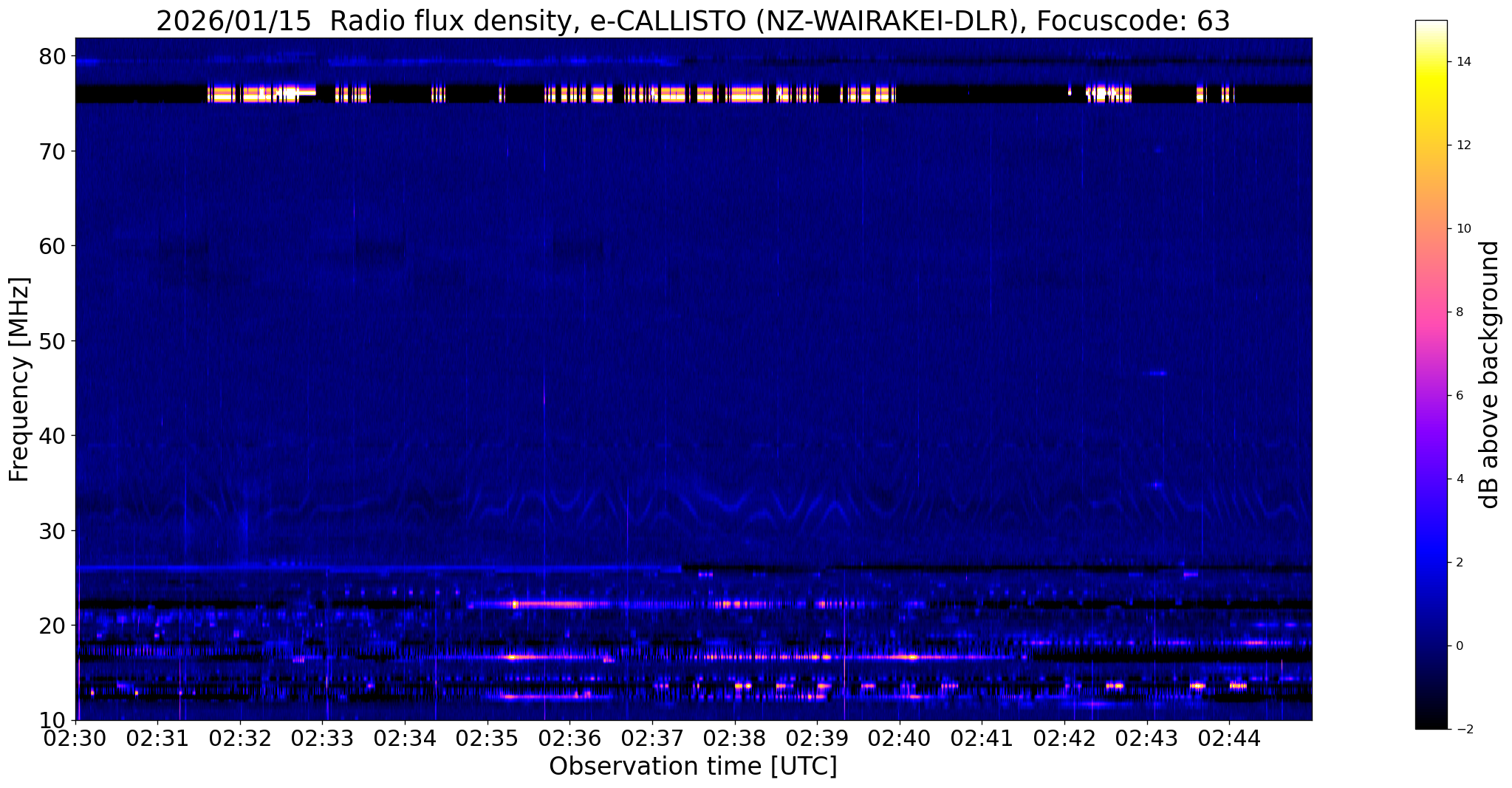
Task: Click the colorbar tick label 8
Action: 1460,312
